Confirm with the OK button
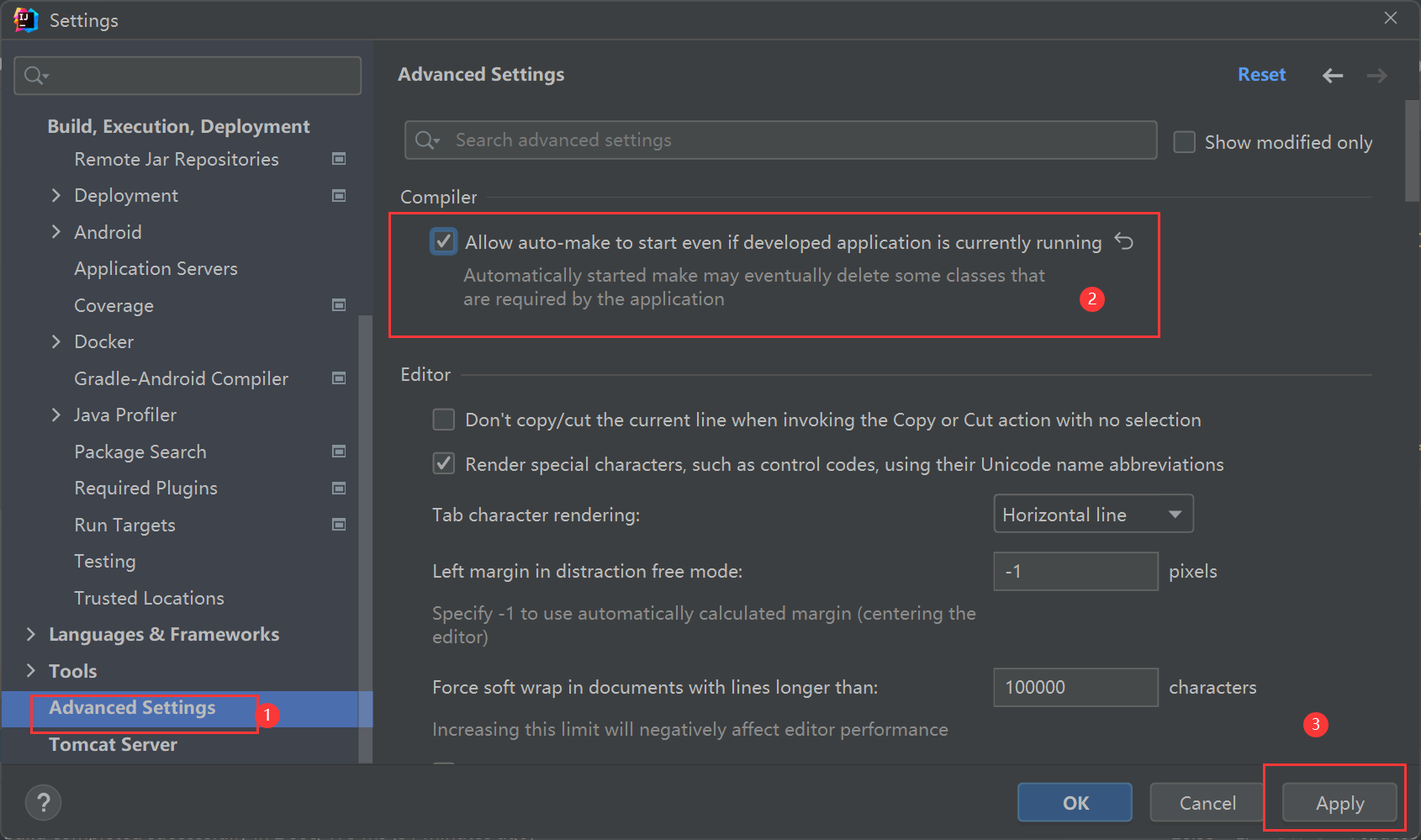Screen dimensions: 1421x840 pyautogui.click(x=1075, y=802)
